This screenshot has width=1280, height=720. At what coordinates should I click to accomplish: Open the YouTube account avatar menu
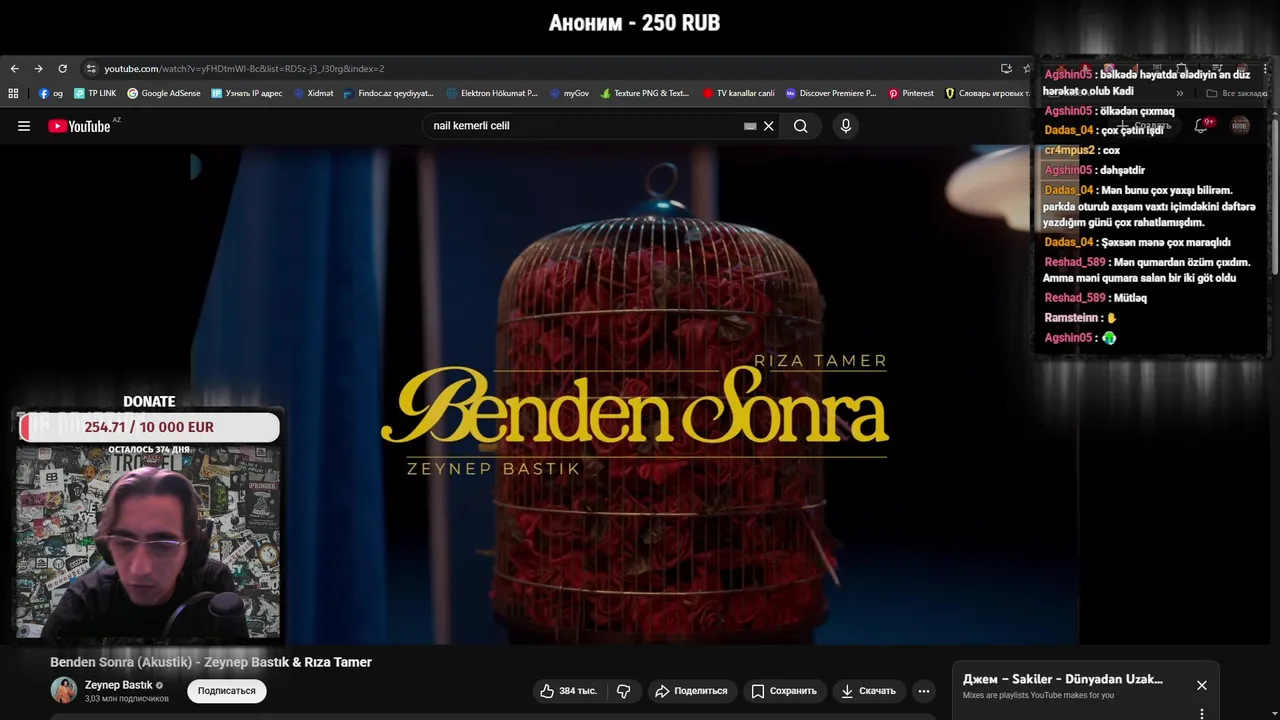[x=1240, y=125]
